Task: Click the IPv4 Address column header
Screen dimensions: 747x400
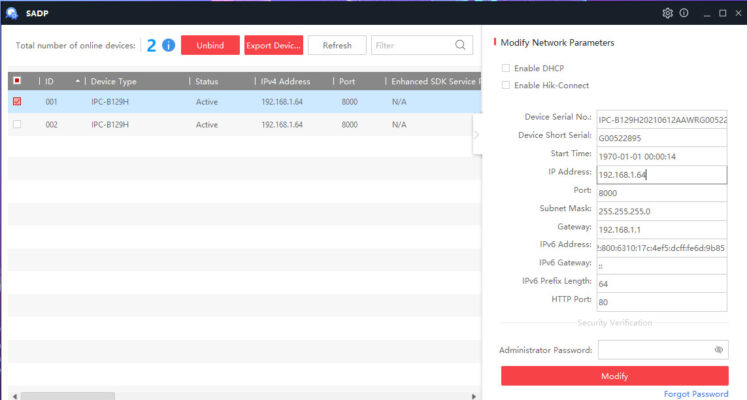Action: tap(285, 81)
